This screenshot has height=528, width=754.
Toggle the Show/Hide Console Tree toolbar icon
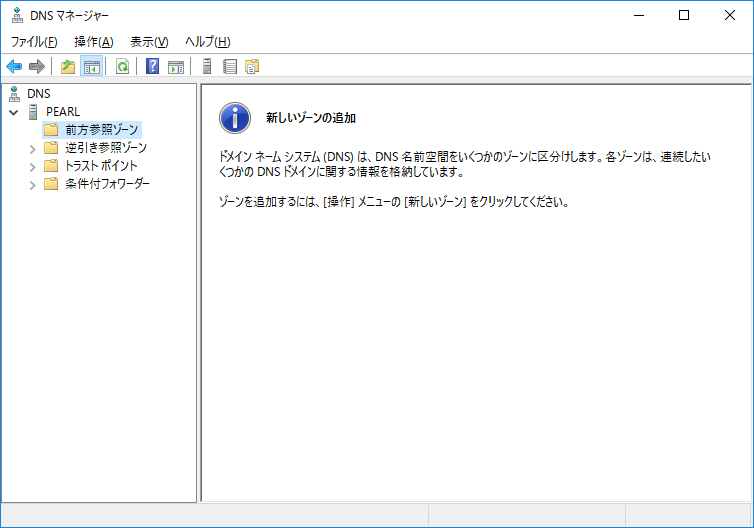pyautogui.click(x=91, y=67)
